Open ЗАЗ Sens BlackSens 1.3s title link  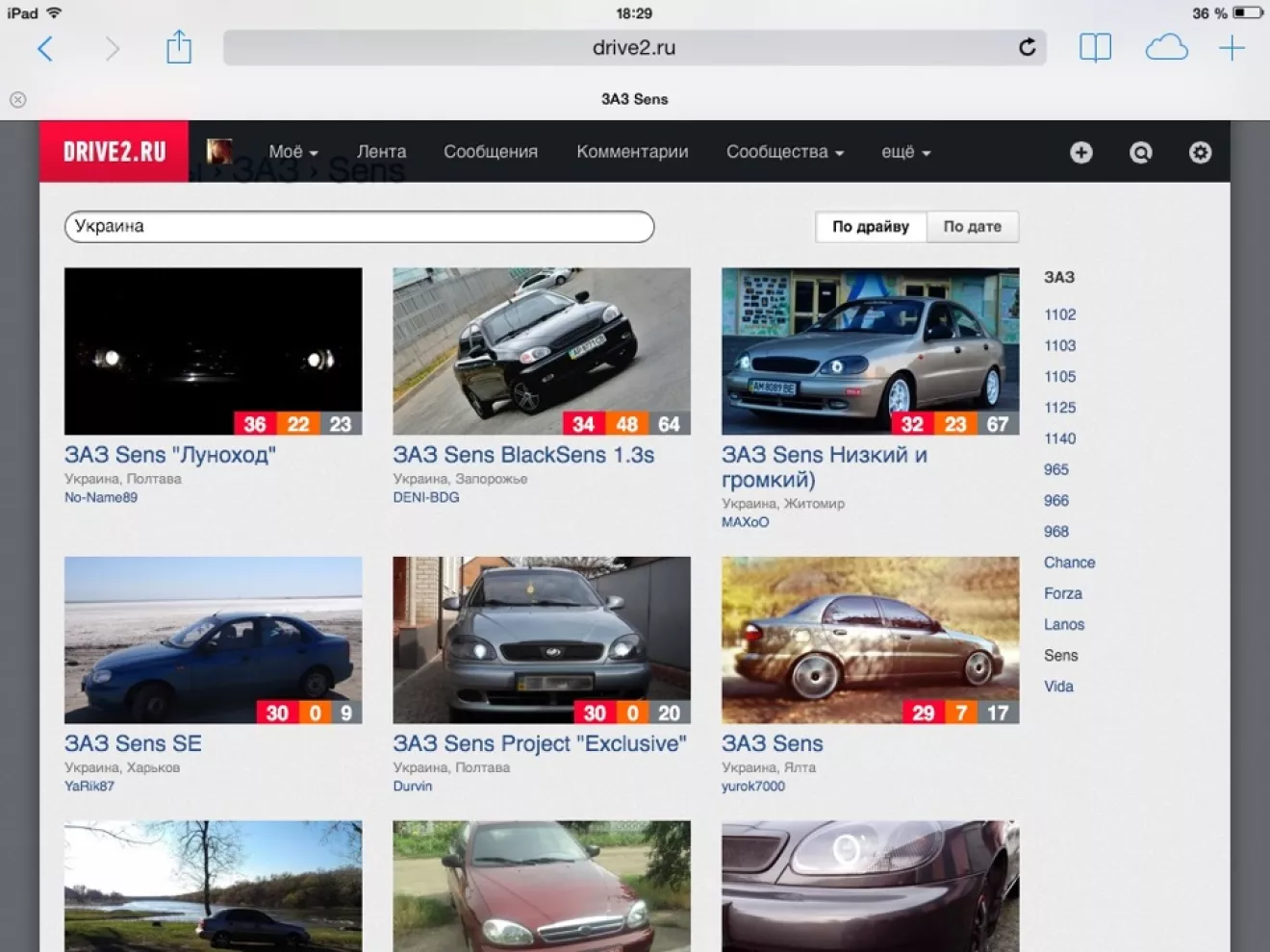(x=523, y=455)
